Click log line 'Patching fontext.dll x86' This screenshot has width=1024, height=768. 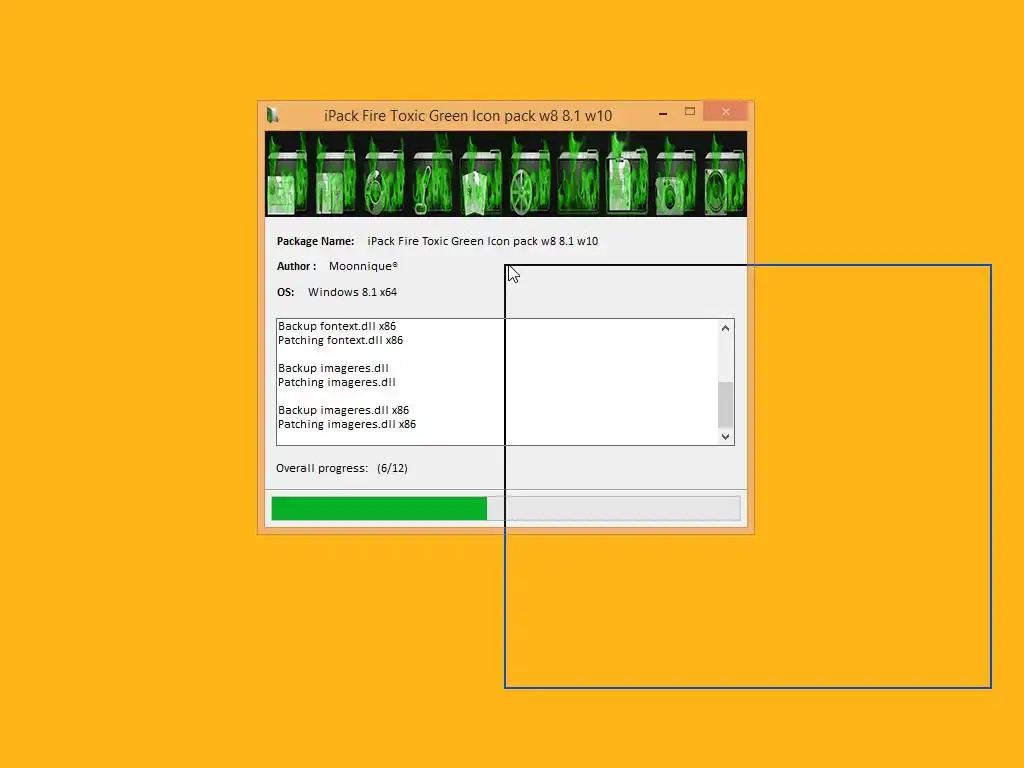tap(340, 340)
